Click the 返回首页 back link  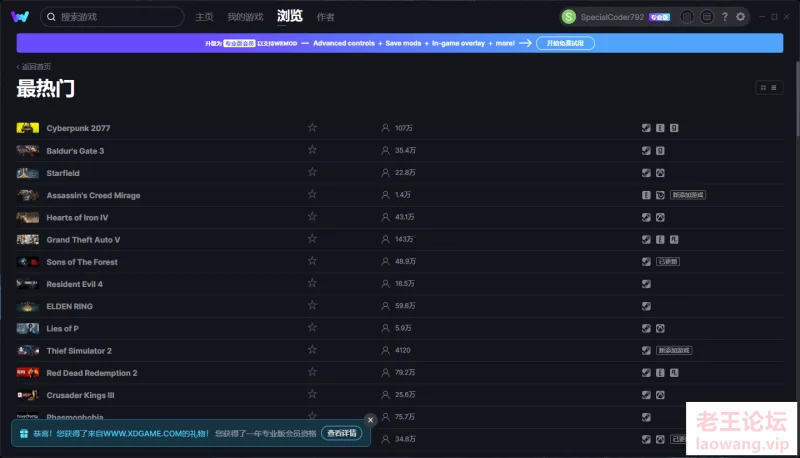(x=34, y=67)
